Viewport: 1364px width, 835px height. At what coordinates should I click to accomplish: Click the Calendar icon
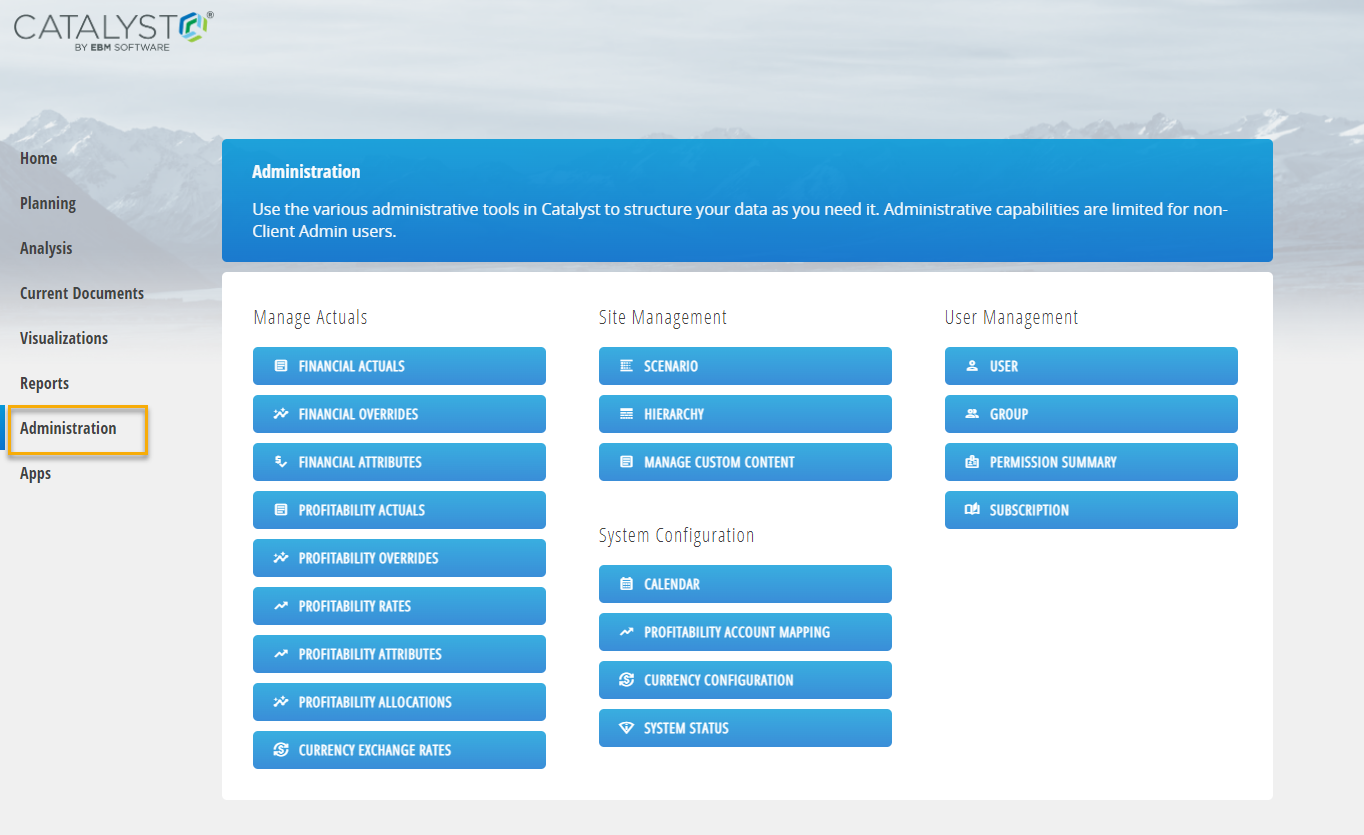(627, 584)
